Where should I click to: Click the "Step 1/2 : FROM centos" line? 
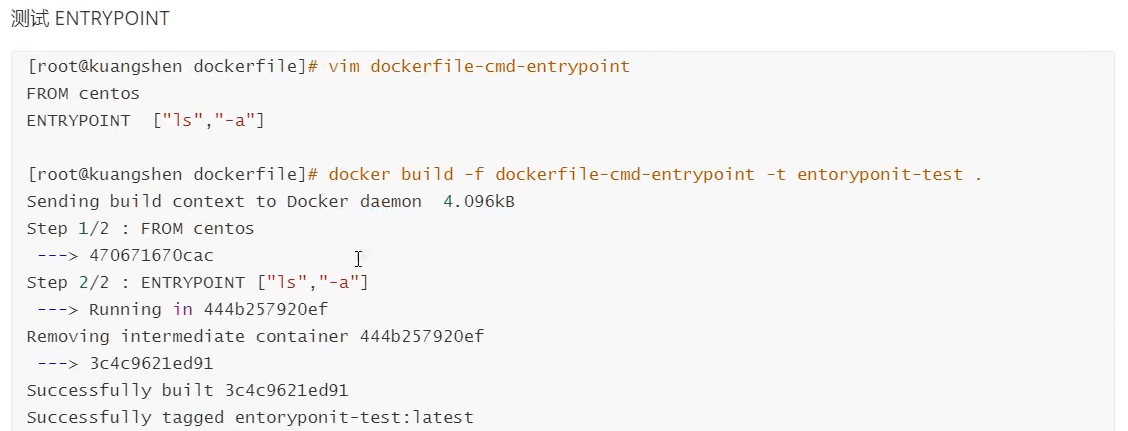click(x=140, y=229)
